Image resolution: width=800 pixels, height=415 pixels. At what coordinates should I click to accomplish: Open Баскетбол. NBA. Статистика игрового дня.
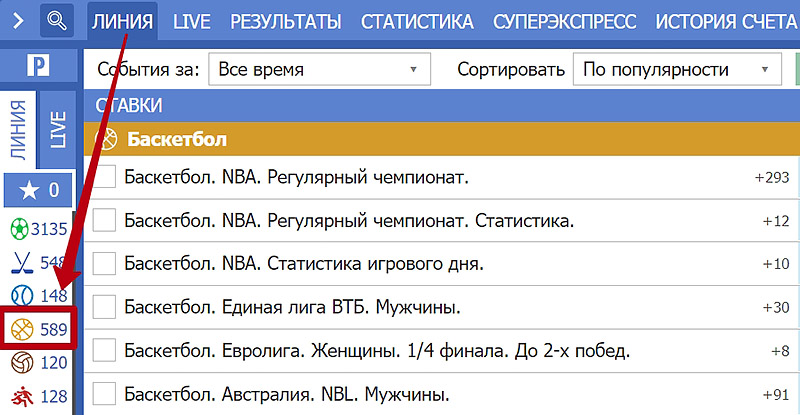304,264
